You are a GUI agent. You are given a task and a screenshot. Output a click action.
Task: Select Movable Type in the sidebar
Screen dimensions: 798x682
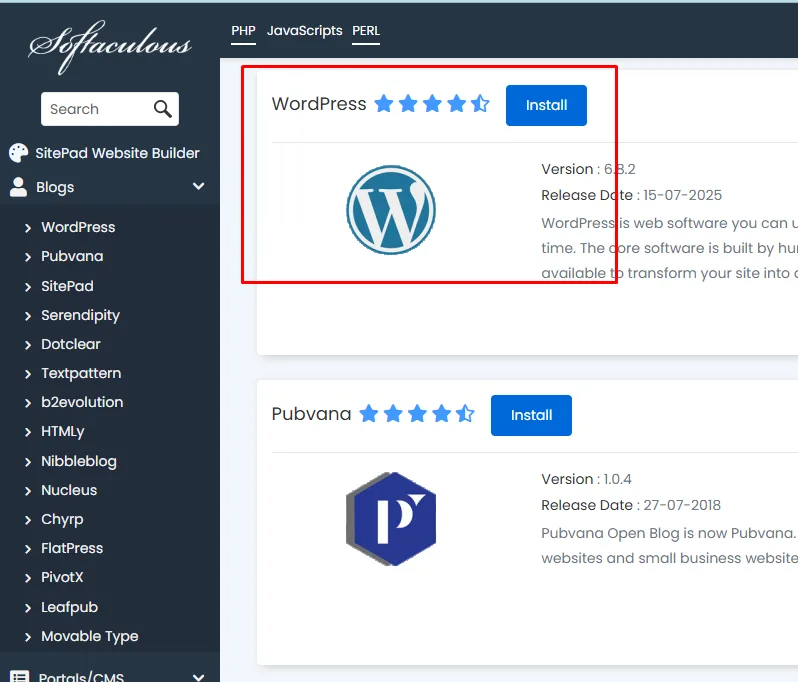[89, 636]
